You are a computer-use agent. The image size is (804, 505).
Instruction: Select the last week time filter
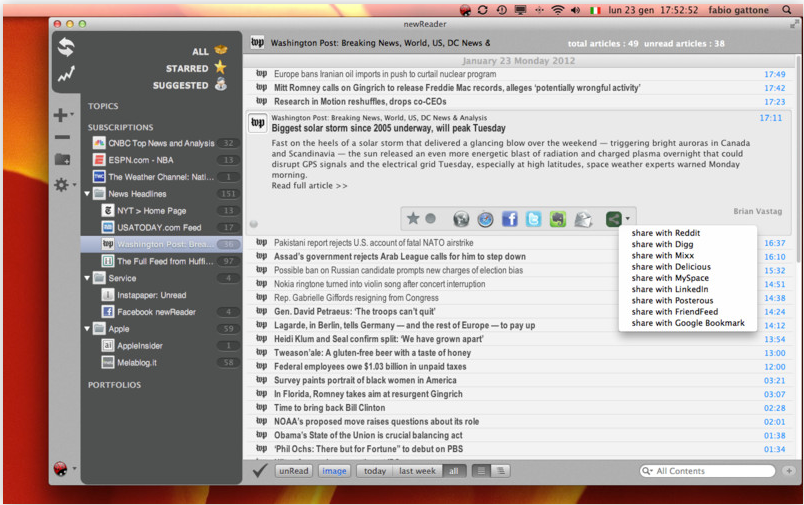[x=417, y=471]
